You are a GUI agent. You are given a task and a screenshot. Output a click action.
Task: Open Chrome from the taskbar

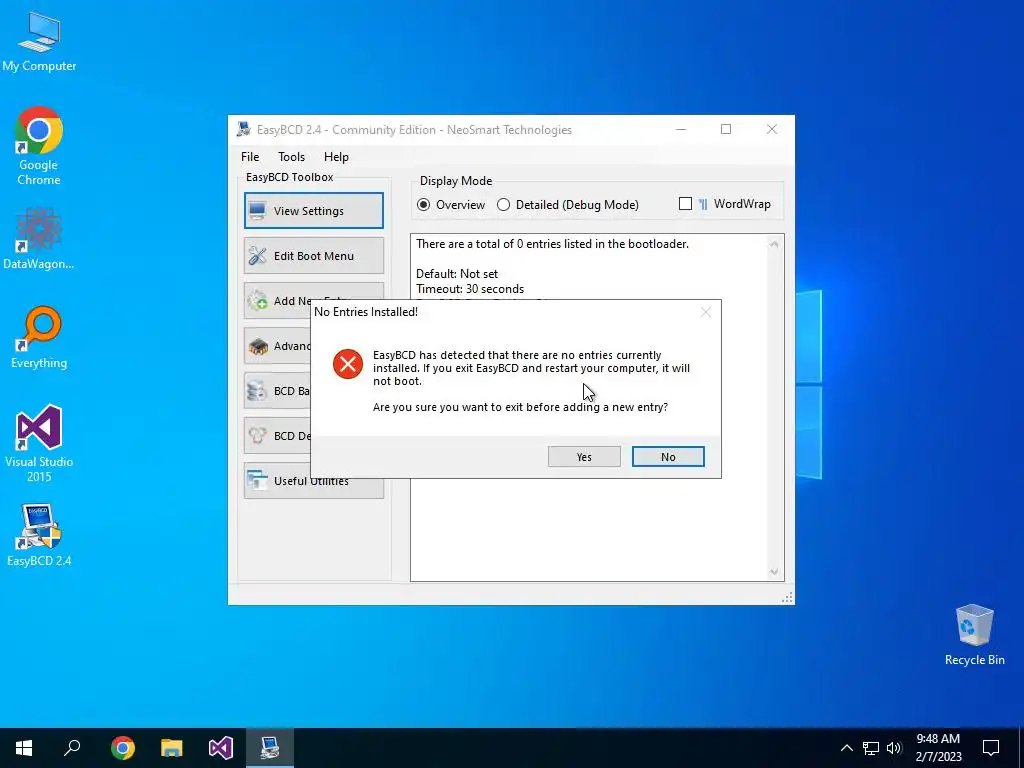pyautogui.click(x=123, y=748)
